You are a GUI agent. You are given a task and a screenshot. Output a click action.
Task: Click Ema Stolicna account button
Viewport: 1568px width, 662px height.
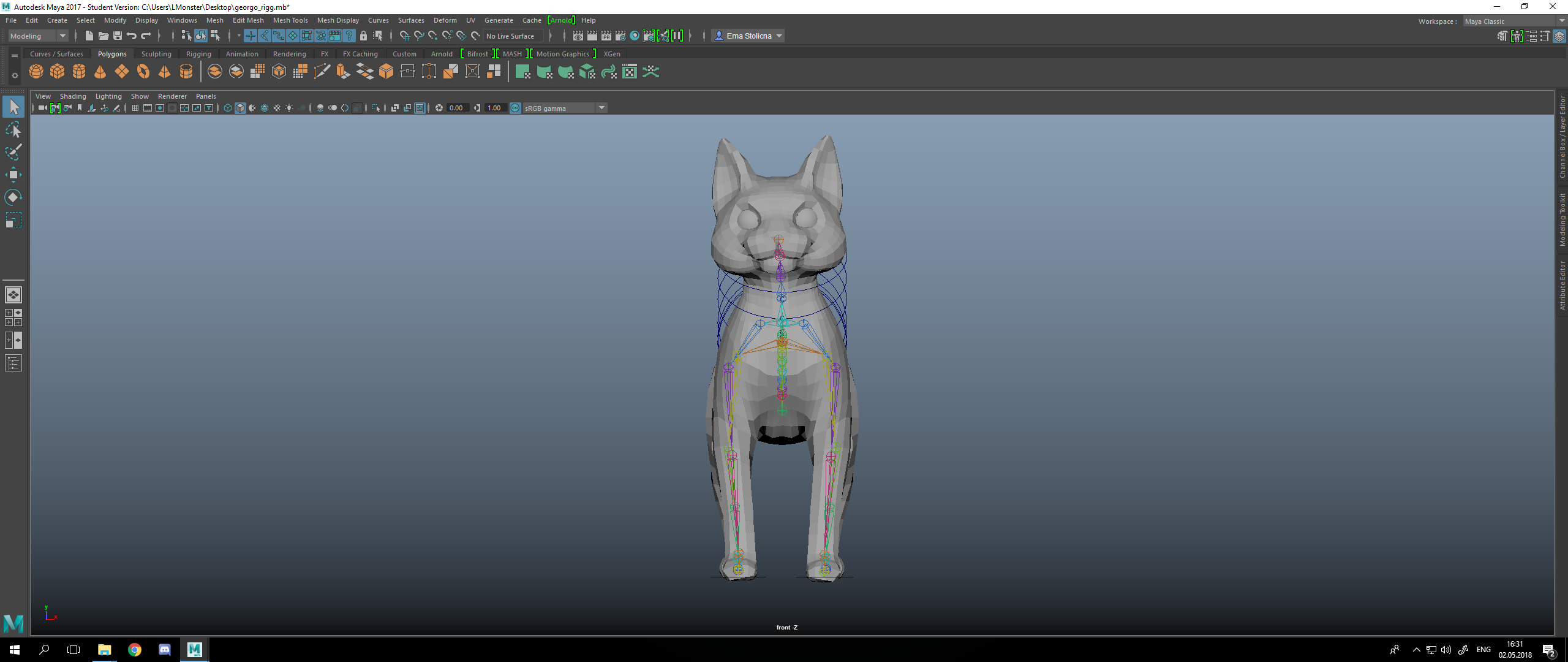748,36
